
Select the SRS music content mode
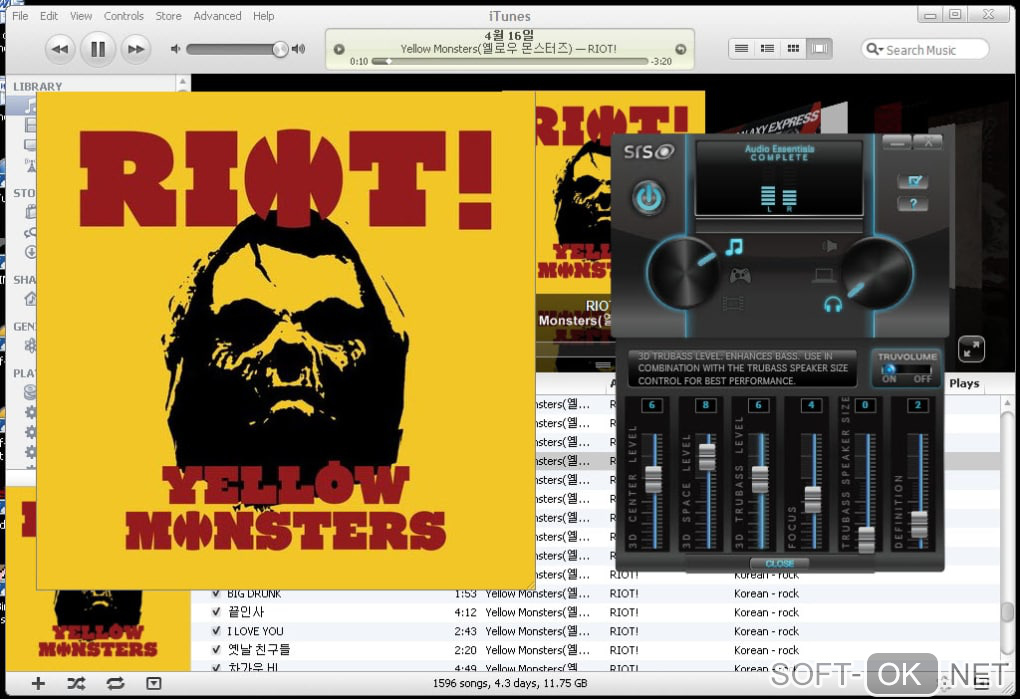[734, 247]
